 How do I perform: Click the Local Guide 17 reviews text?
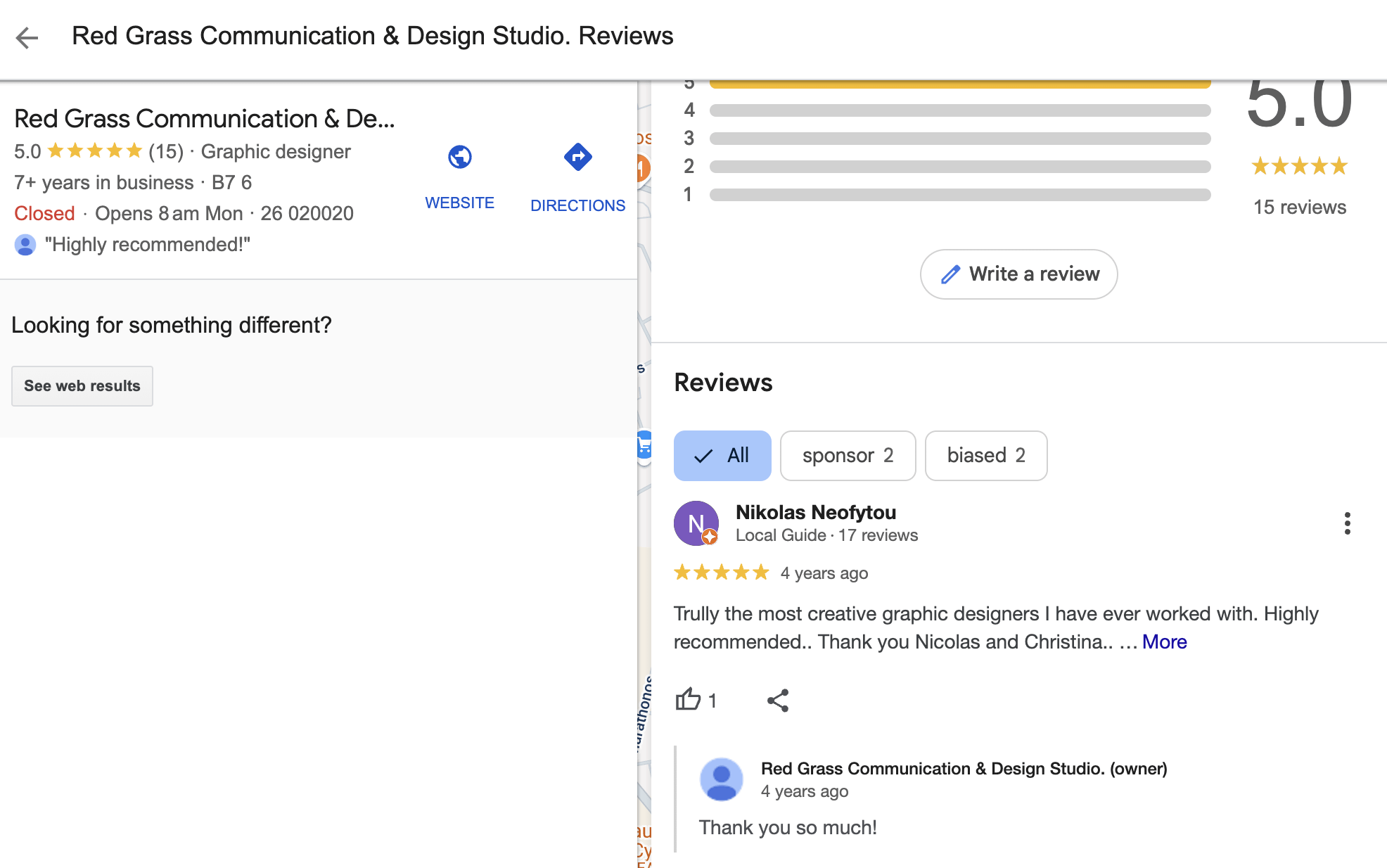click(826, 535)
